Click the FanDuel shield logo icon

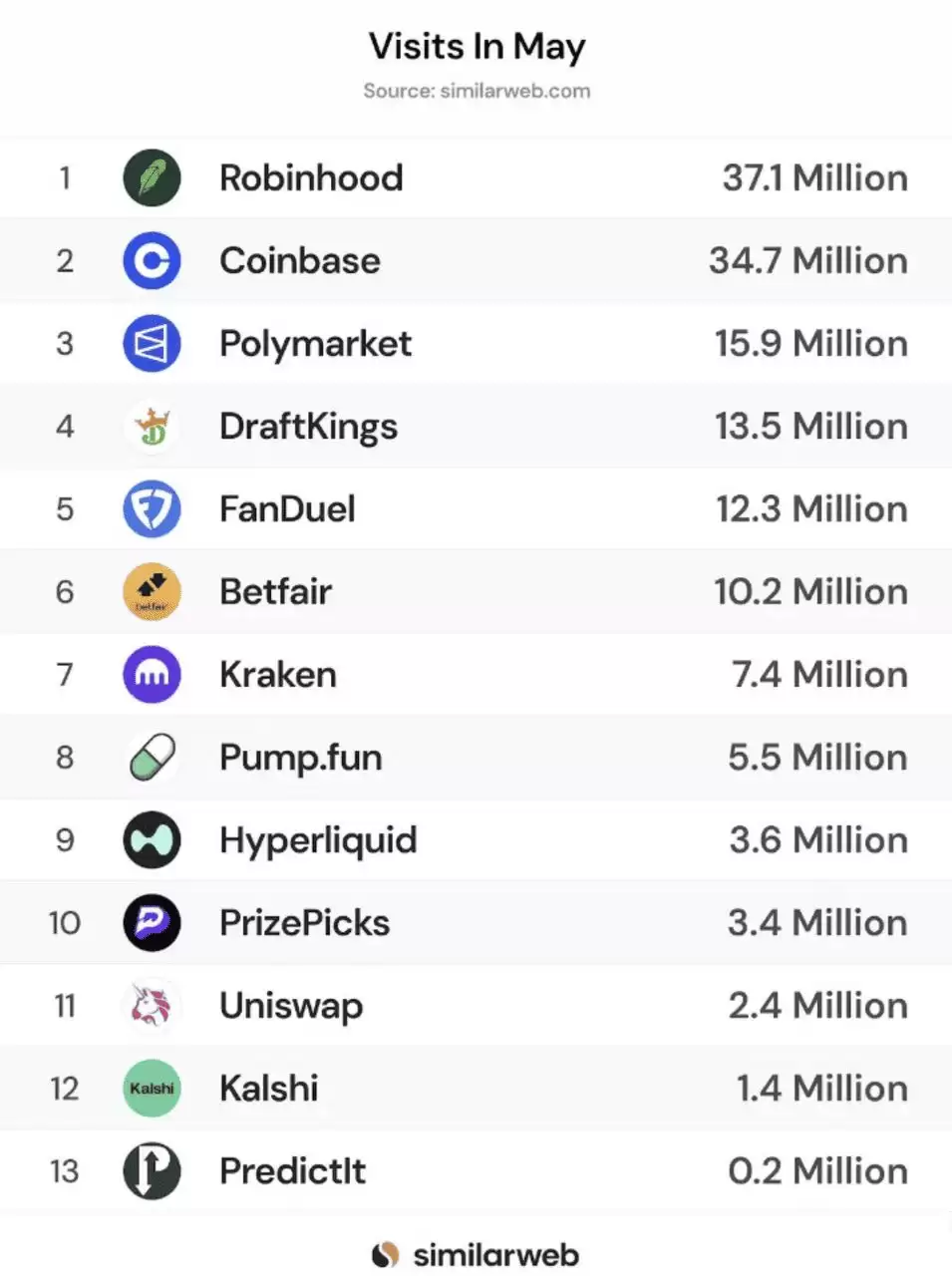pos(152,509)
